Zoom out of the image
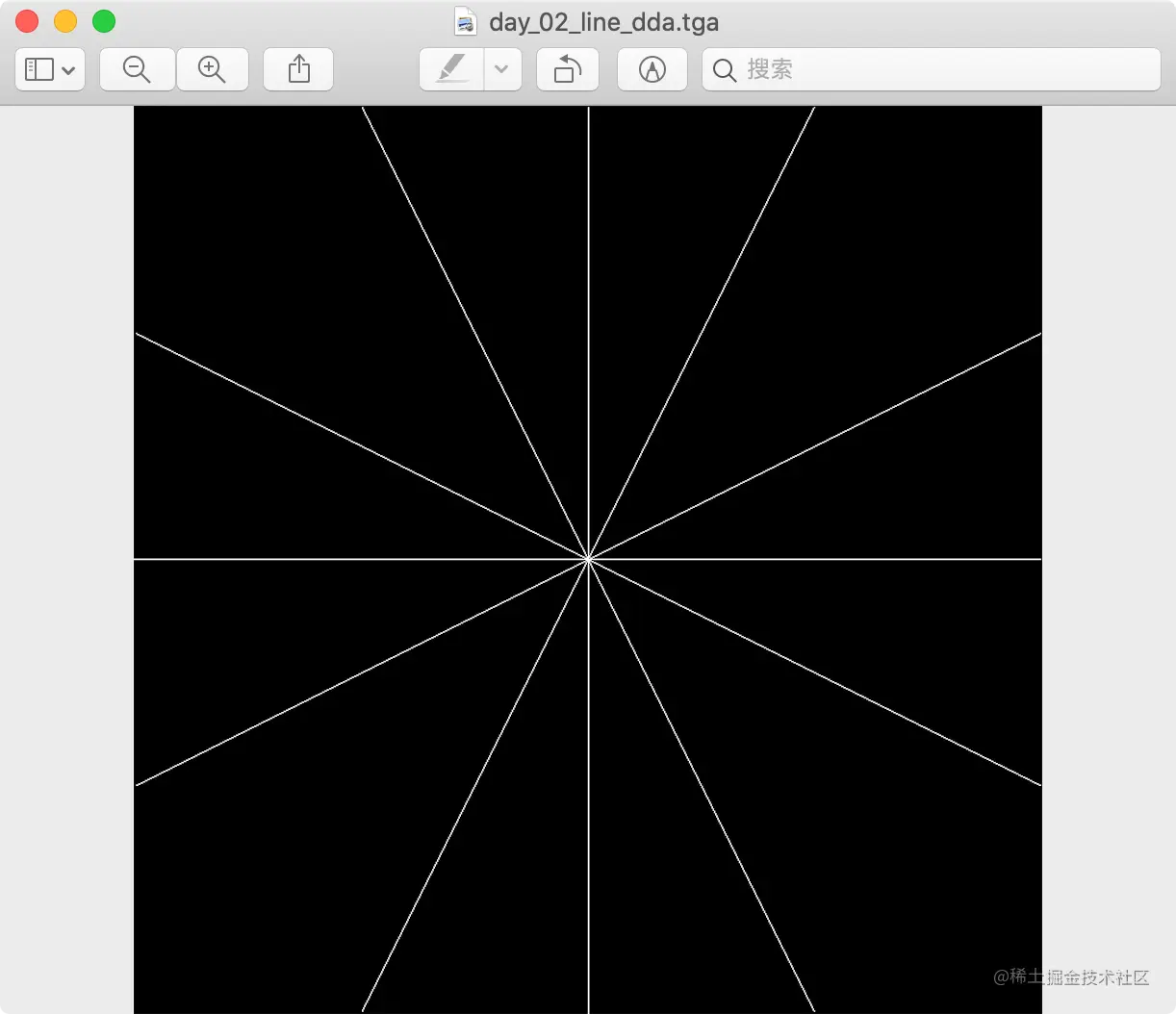Screen dimensions: 1176x1014 click(x=138, y=69)
